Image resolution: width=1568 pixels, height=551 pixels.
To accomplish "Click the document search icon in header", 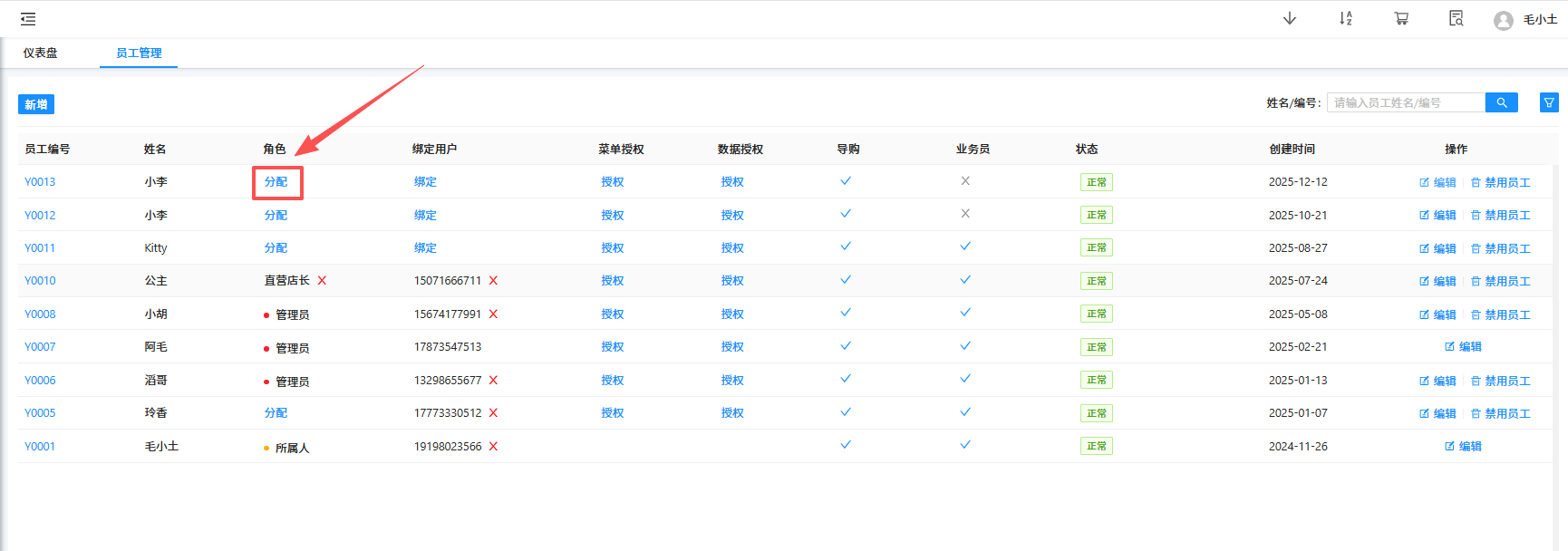I will [x=1457, y=19].
